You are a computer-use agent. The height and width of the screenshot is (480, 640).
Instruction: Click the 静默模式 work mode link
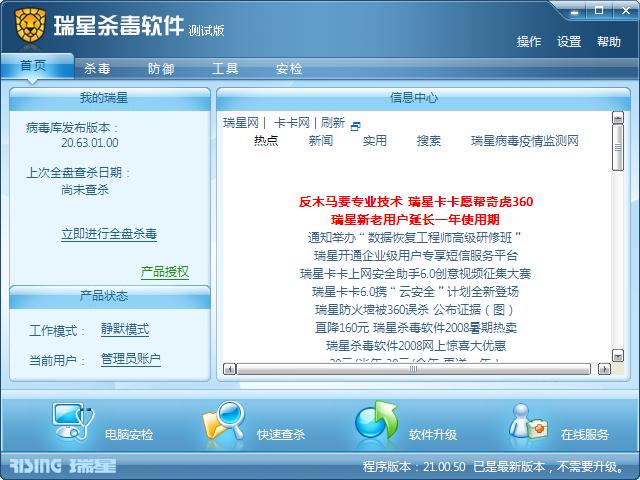pyautogui.click(x=125, y=329)
